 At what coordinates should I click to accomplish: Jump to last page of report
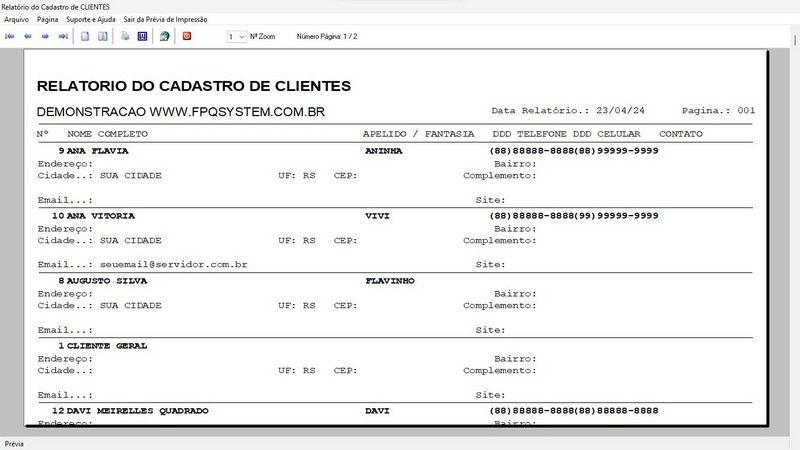click(63, 36)
